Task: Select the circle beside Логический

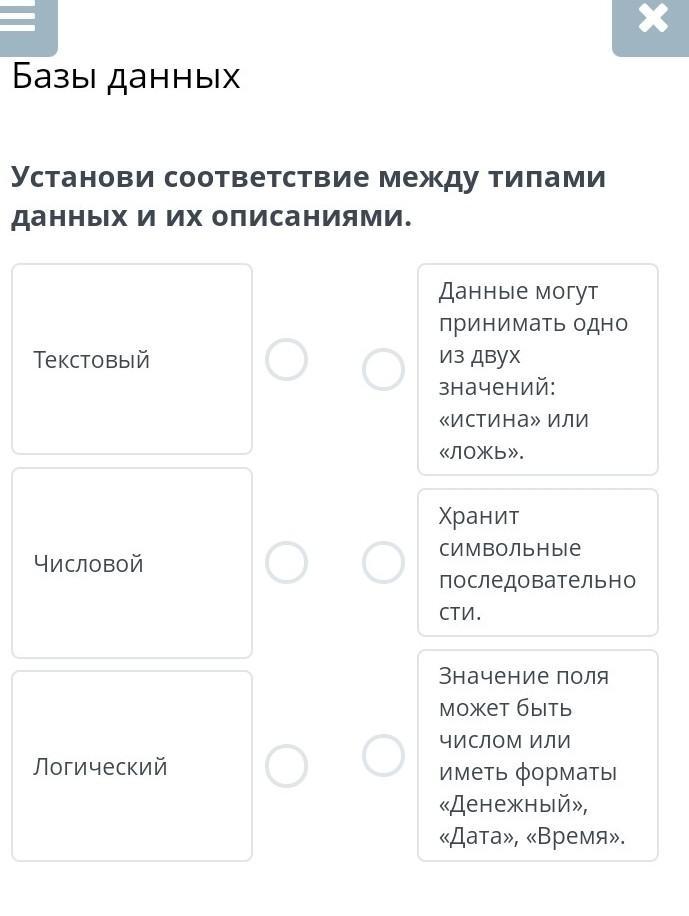Action: coord(286,766)
